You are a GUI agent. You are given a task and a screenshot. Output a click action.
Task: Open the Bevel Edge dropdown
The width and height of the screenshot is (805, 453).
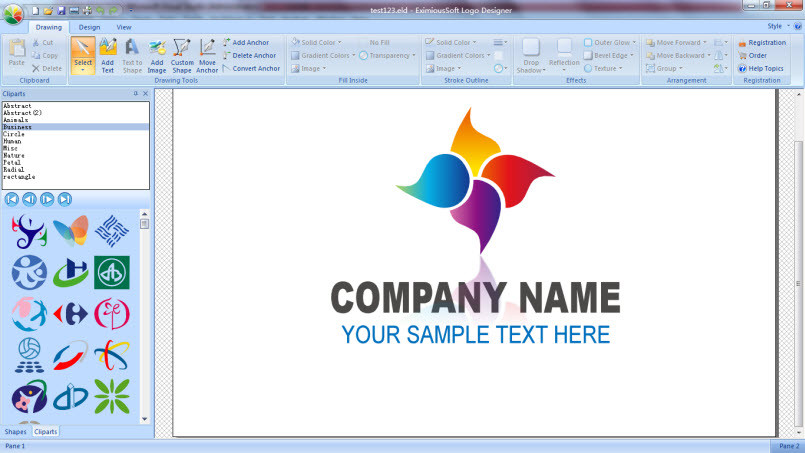609,55
